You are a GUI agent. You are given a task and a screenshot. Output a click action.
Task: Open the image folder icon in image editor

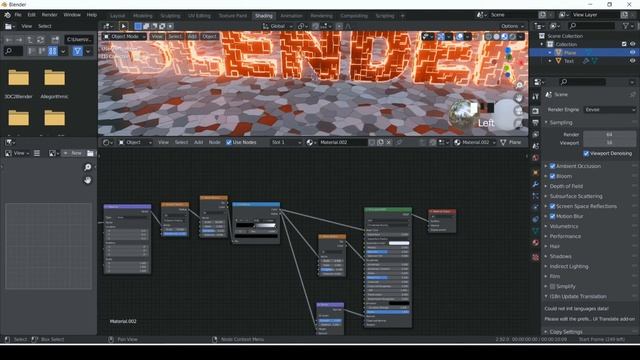point(90,153)
